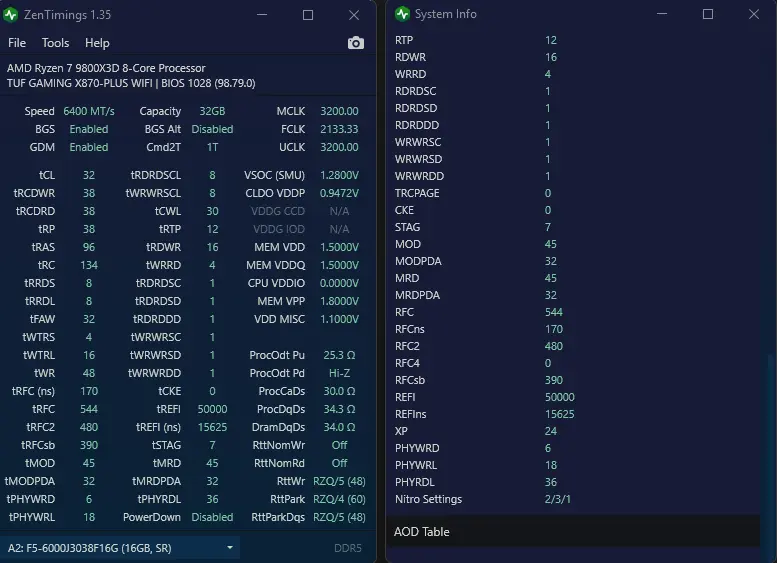
Task: Click the Cmd2T 1T value
Action: coord(212,147)
